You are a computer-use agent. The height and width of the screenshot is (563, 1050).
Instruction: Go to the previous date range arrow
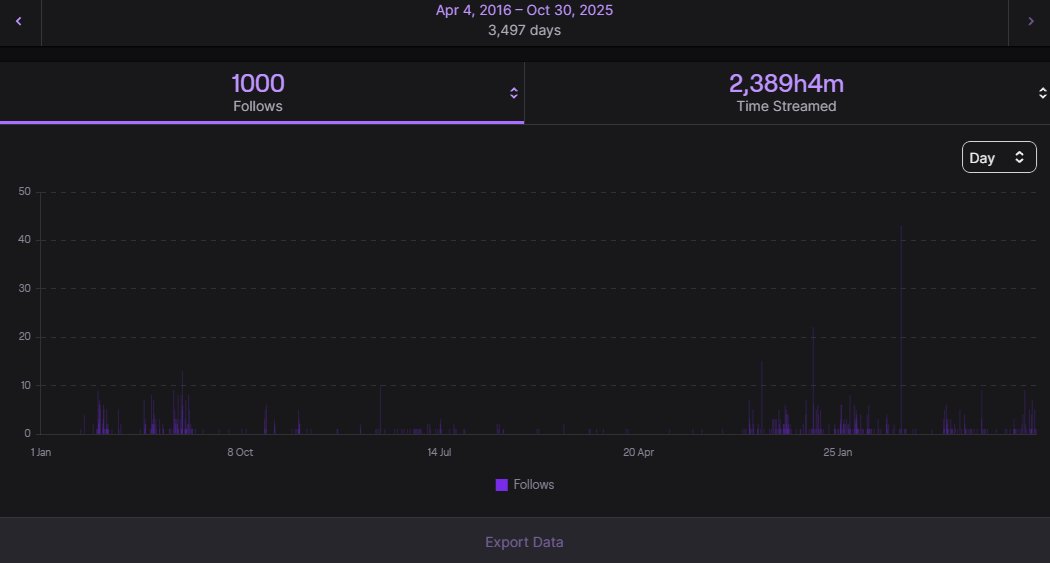19,21
